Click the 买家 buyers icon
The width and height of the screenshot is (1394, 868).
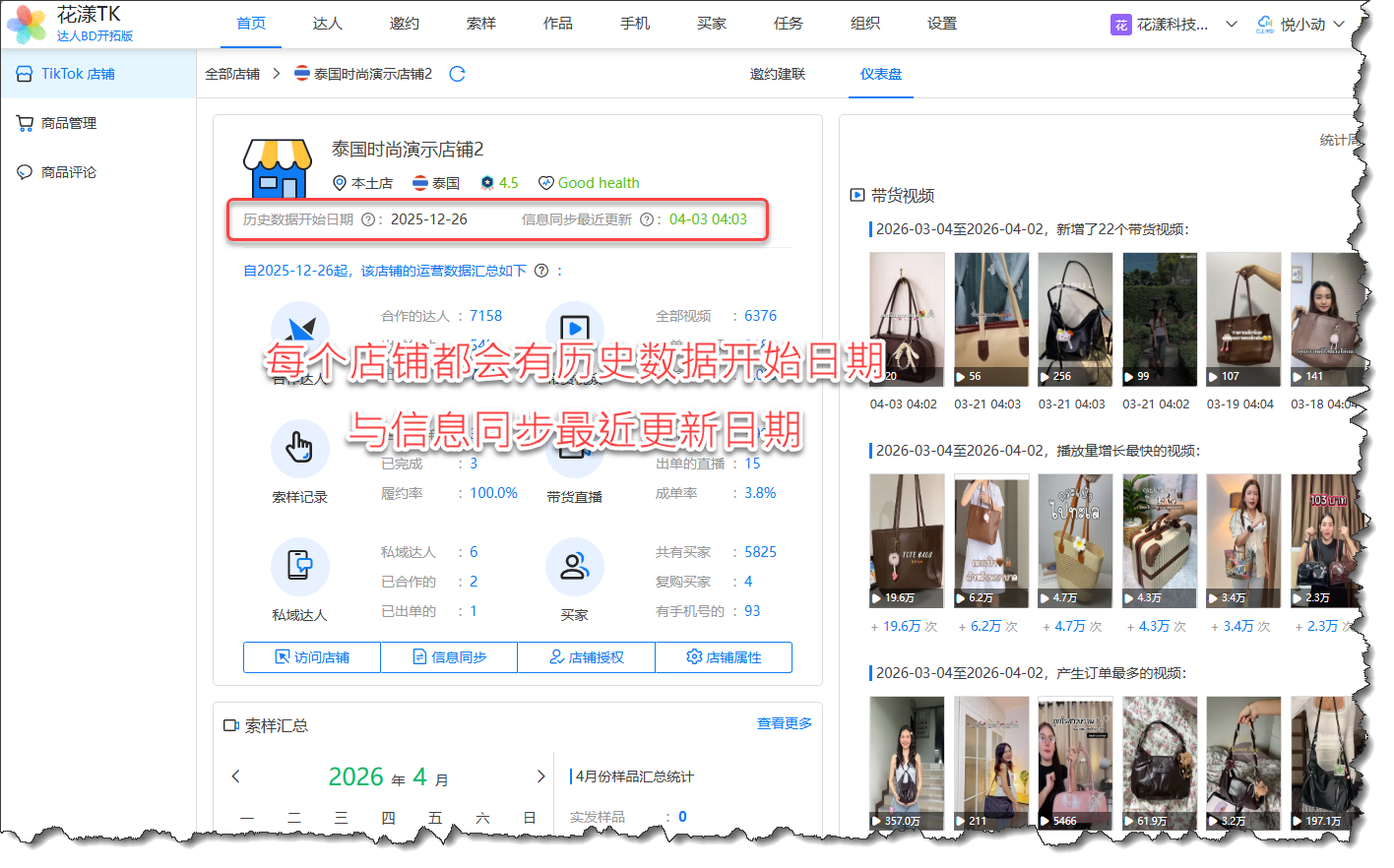click(x=574, y=566)
